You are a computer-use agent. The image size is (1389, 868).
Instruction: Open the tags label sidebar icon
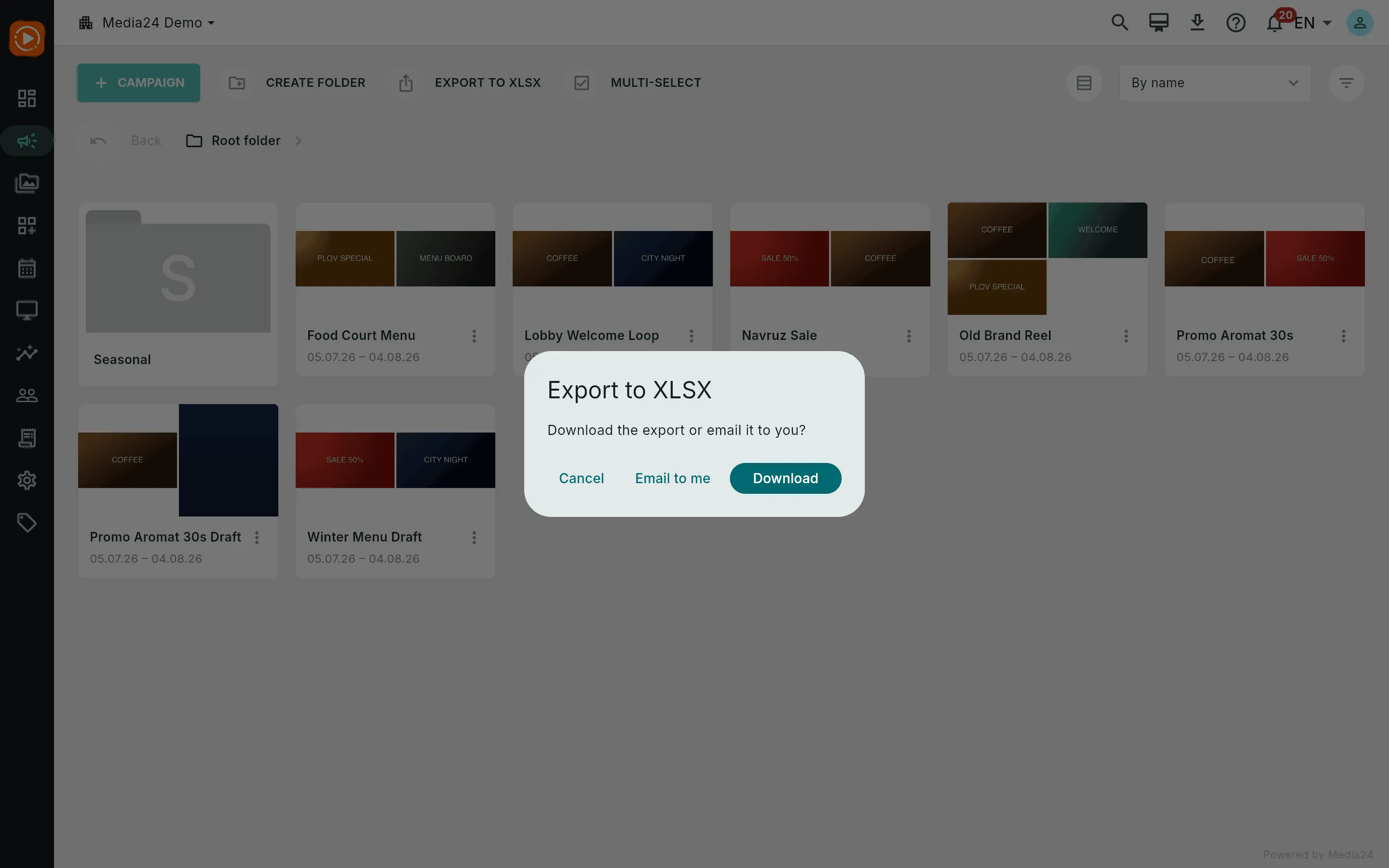tap(27, 523)
